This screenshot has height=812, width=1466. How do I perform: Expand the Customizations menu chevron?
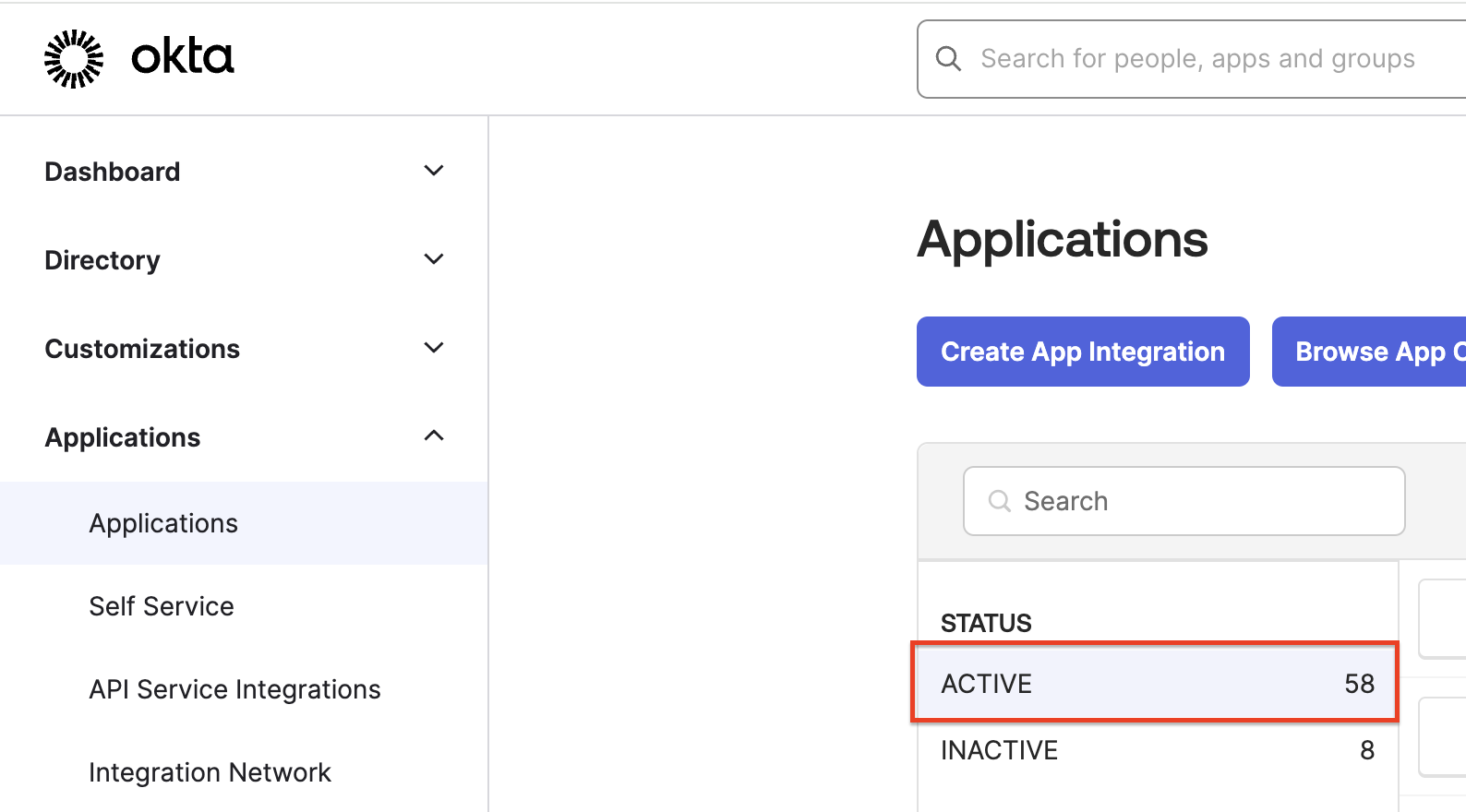click(434, 348)
